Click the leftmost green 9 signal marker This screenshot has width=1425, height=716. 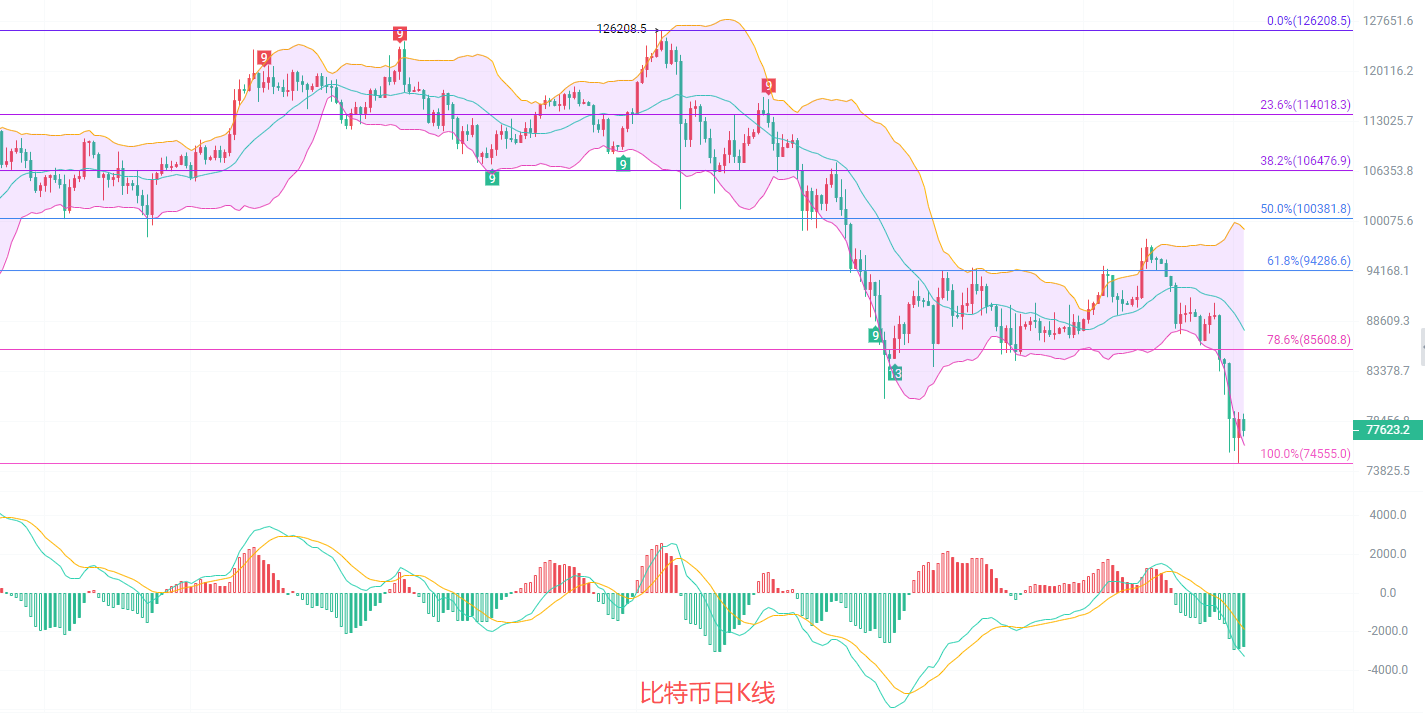[x=491, y=178]
